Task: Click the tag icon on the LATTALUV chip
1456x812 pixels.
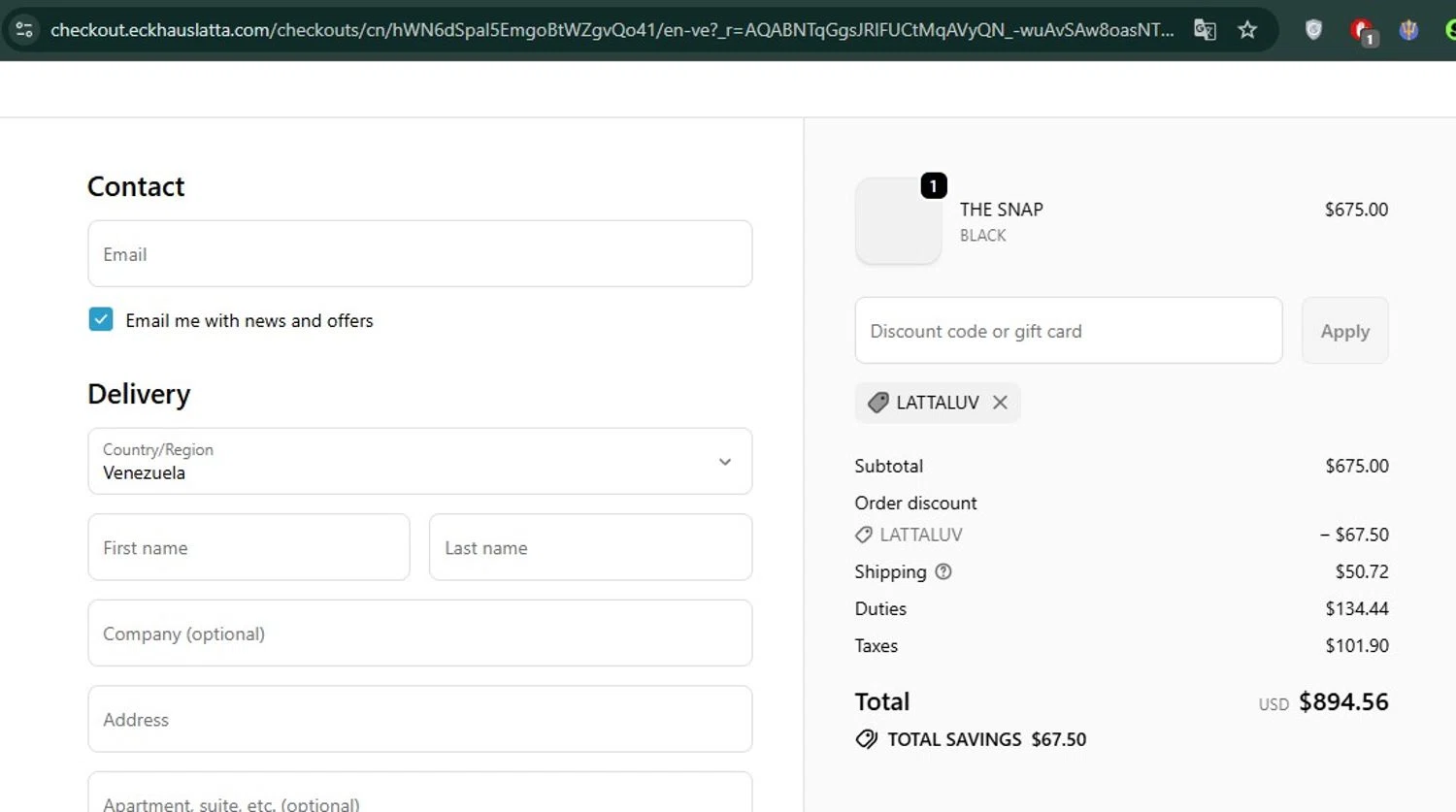Action: (877, 403)
